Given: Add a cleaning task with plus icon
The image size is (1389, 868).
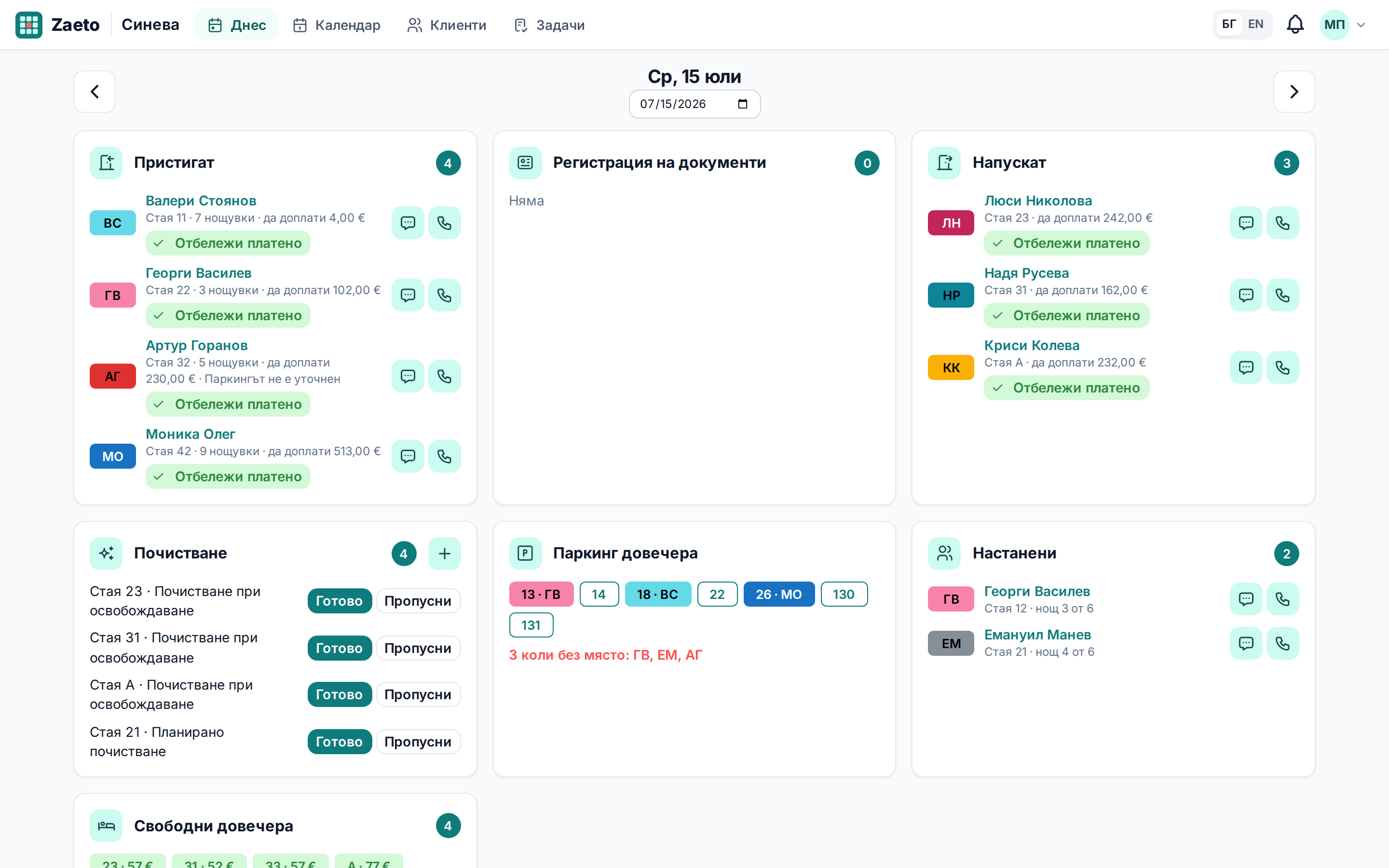Looking at the screenshot, I should click(x=444, y=554).
